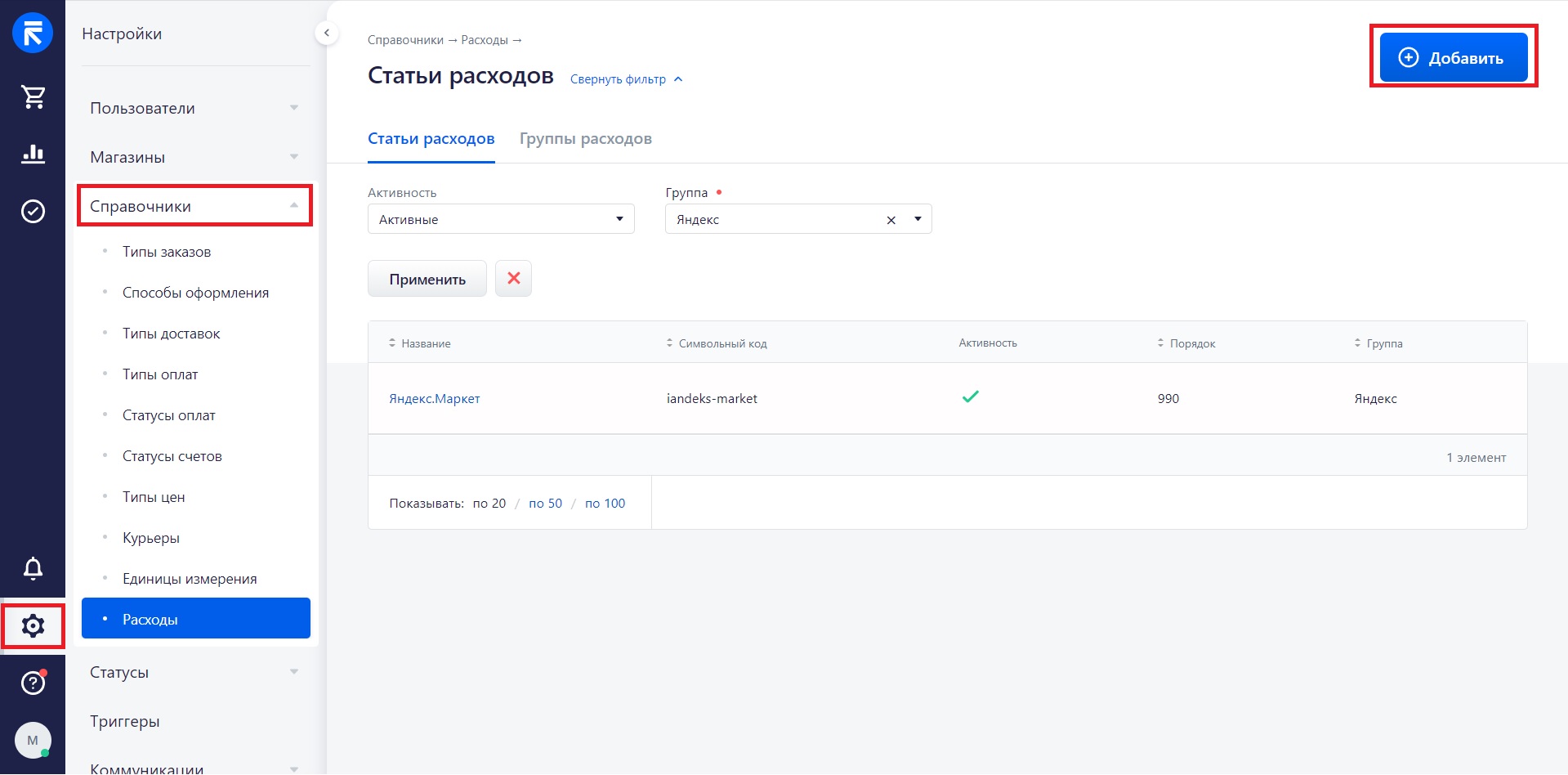This screenshot has height=775, width=1568.
Task: Sort table by Группа column
Action: click(1378, 343)
